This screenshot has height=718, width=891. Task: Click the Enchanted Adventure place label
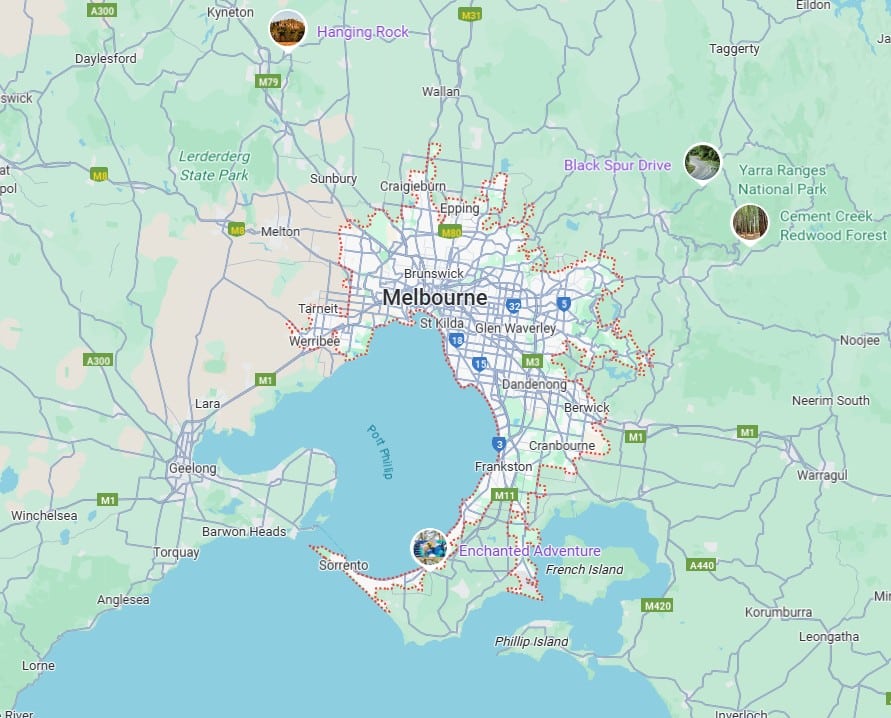tap(530, 551)
